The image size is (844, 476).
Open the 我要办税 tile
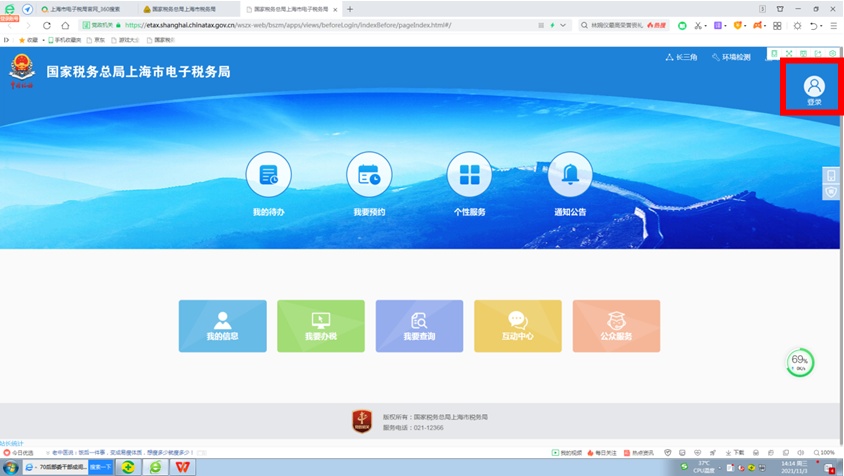[x=321, y=326]
